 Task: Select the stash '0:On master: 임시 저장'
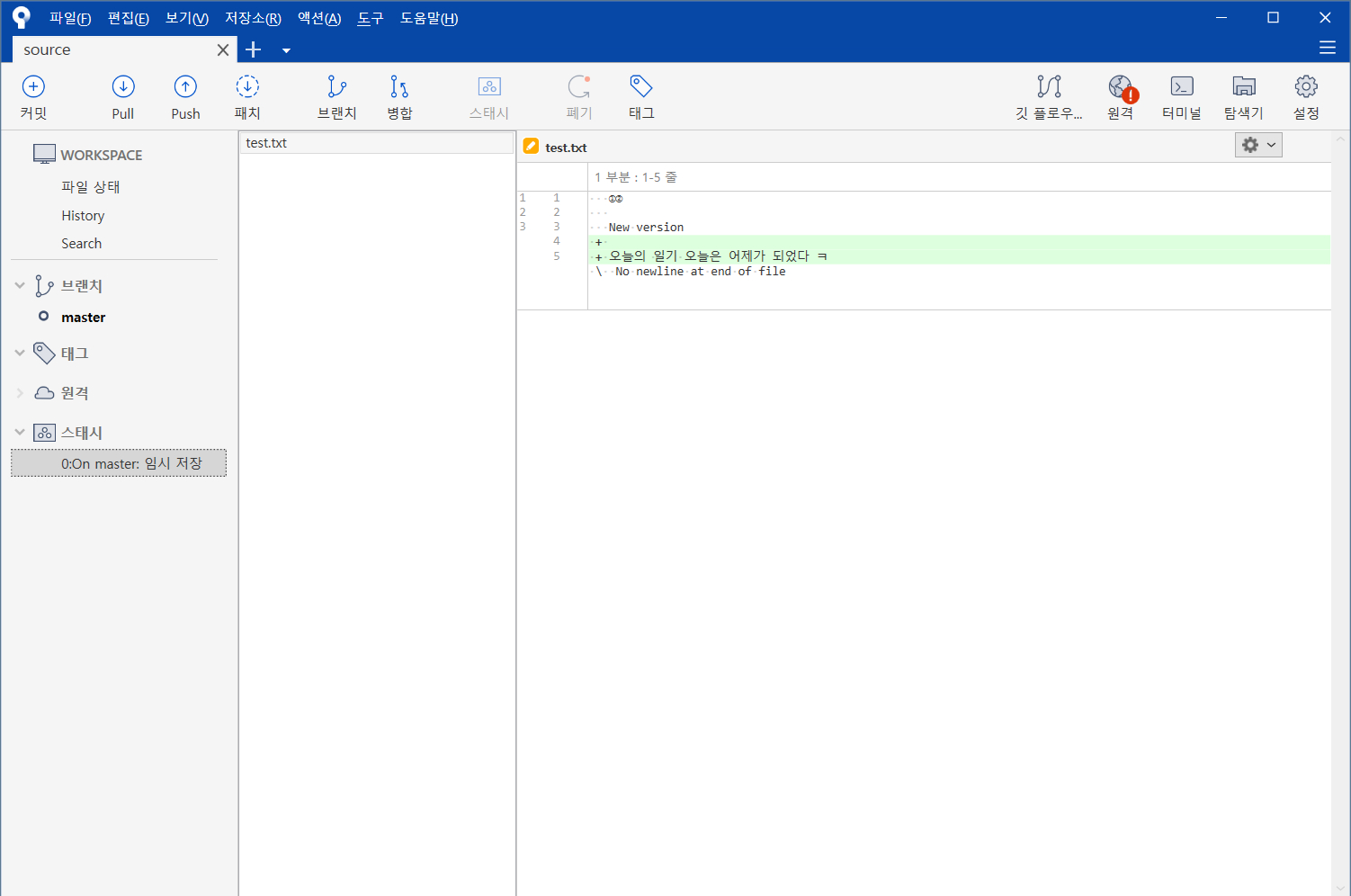point(119,463)
